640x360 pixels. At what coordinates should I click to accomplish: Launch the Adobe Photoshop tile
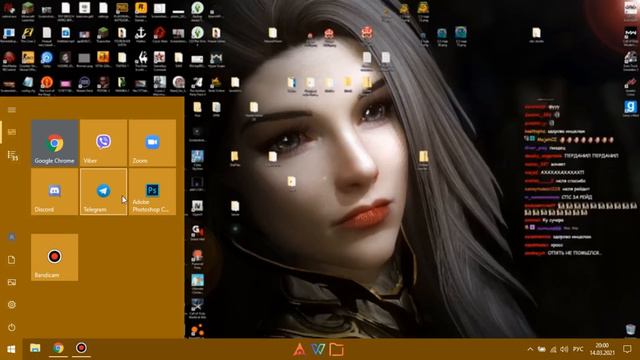pyautogui.click(x=152, y=191)
